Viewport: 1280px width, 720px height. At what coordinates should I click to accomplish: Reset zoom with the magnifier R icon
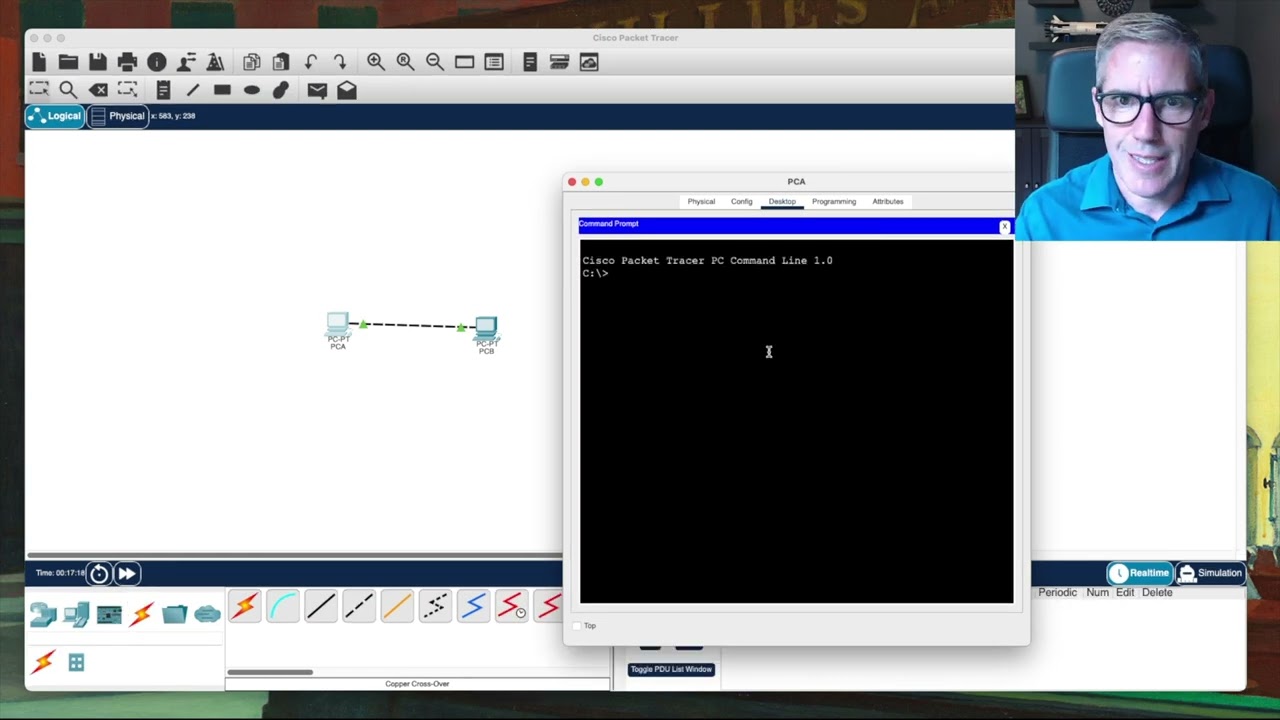(x=405, y=62)
